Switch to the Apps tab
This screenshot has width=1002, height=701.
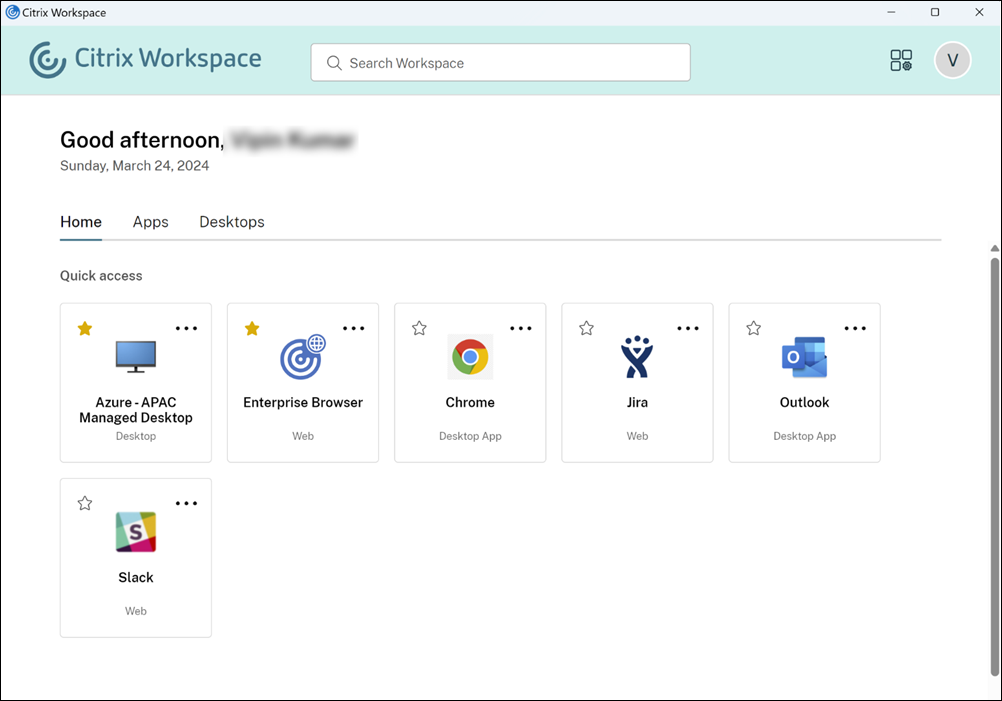pos(150,222)
